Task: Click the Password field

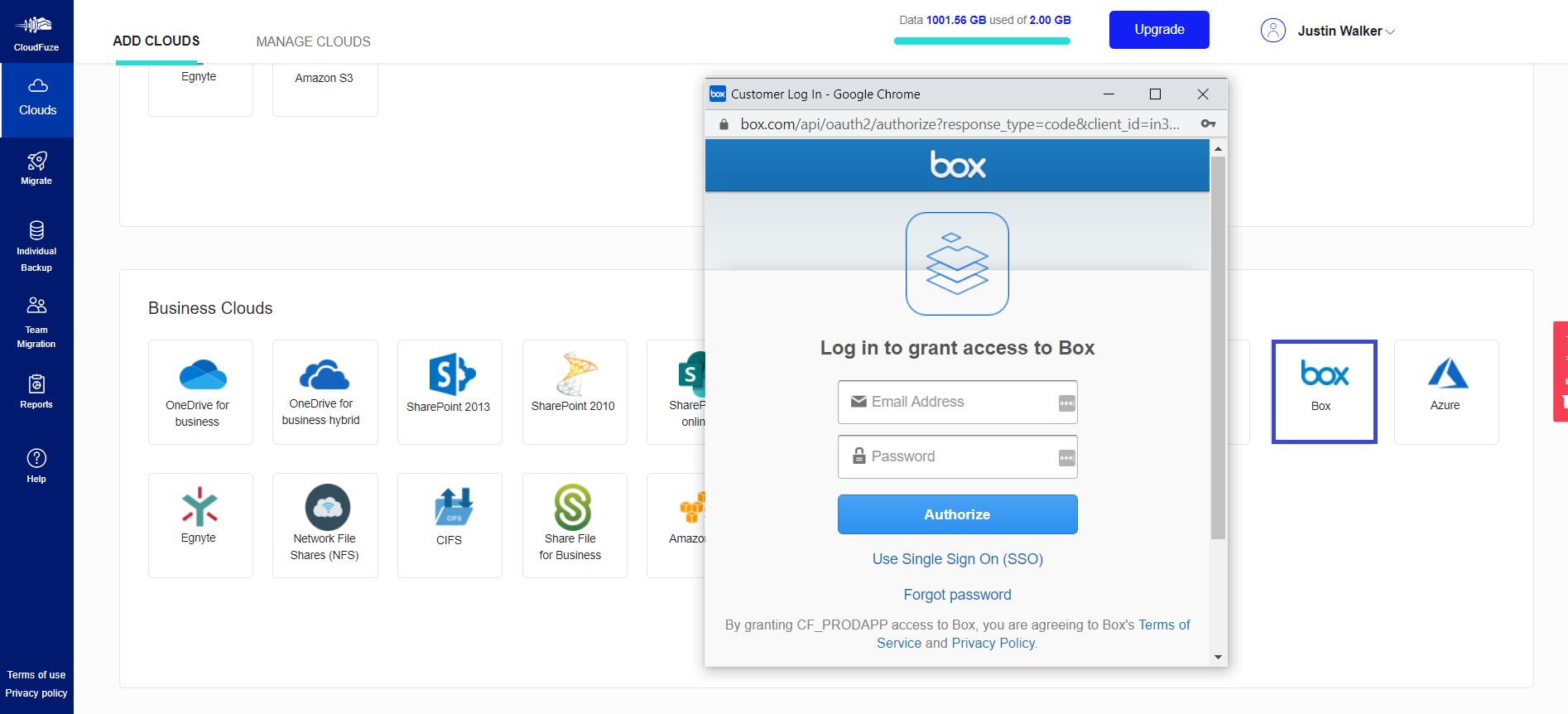Action: pyautogui.click(x=957, y=456)
